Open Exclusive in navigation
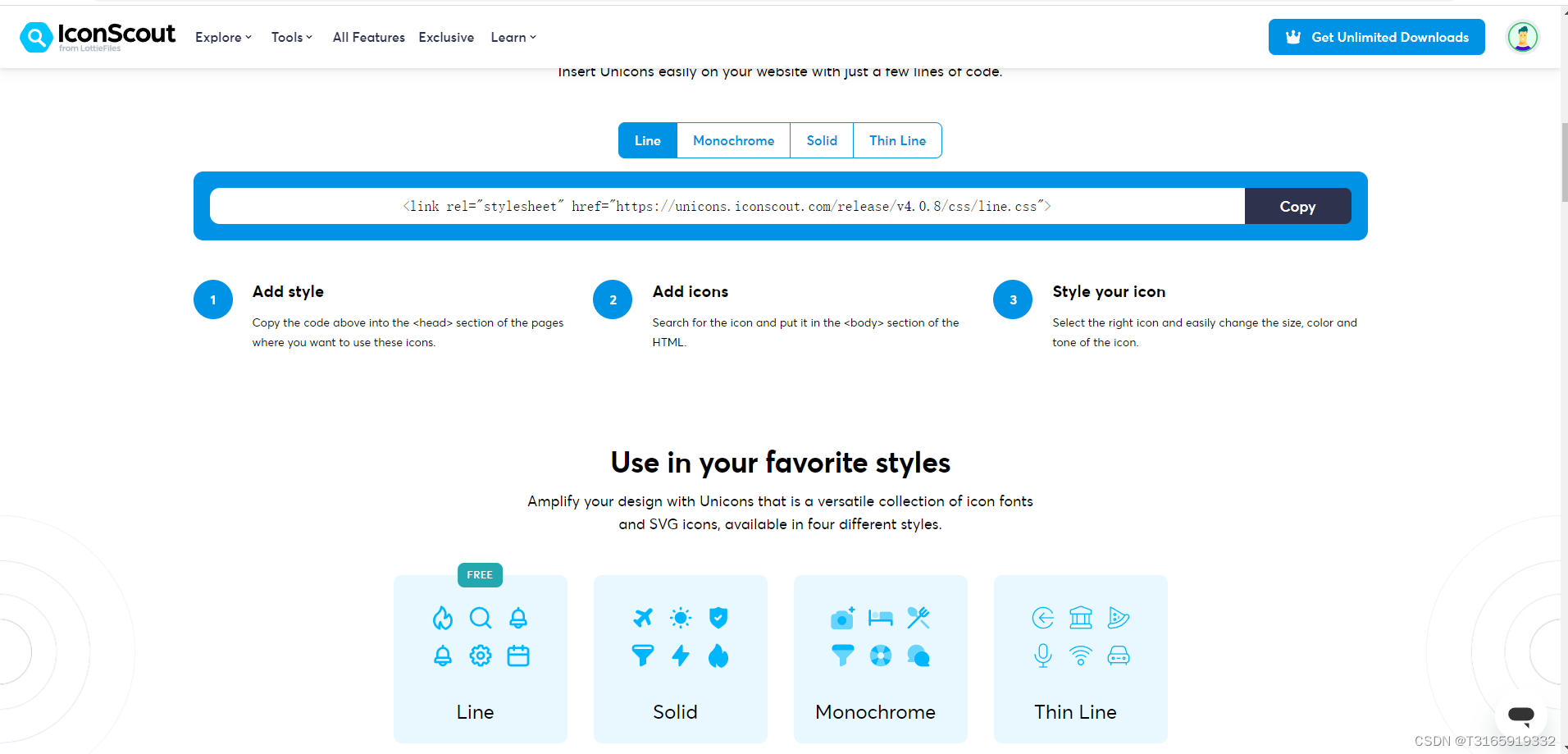Screen dimensions: 1568x754 (446, 37)
